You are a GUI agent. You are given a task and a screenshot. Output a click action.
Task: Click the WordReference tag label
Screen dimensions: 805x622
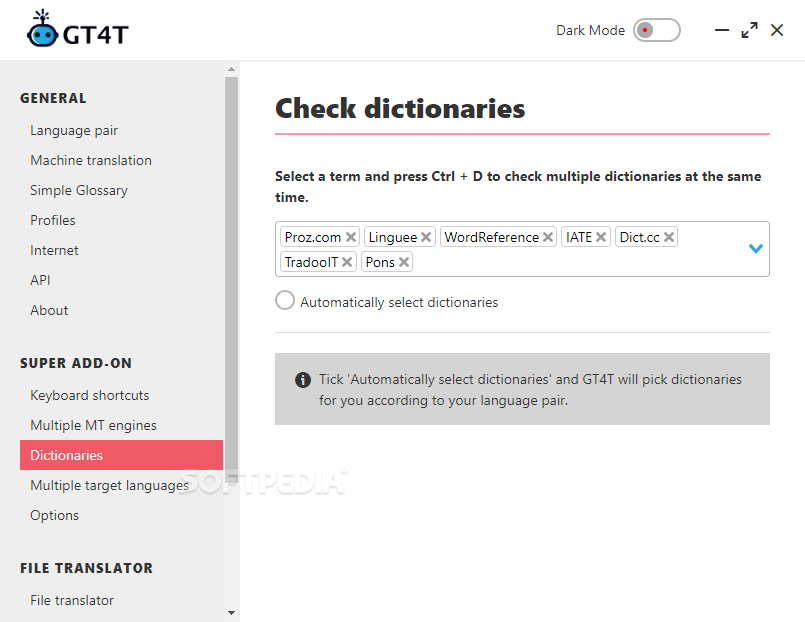(x=491, y=237)
